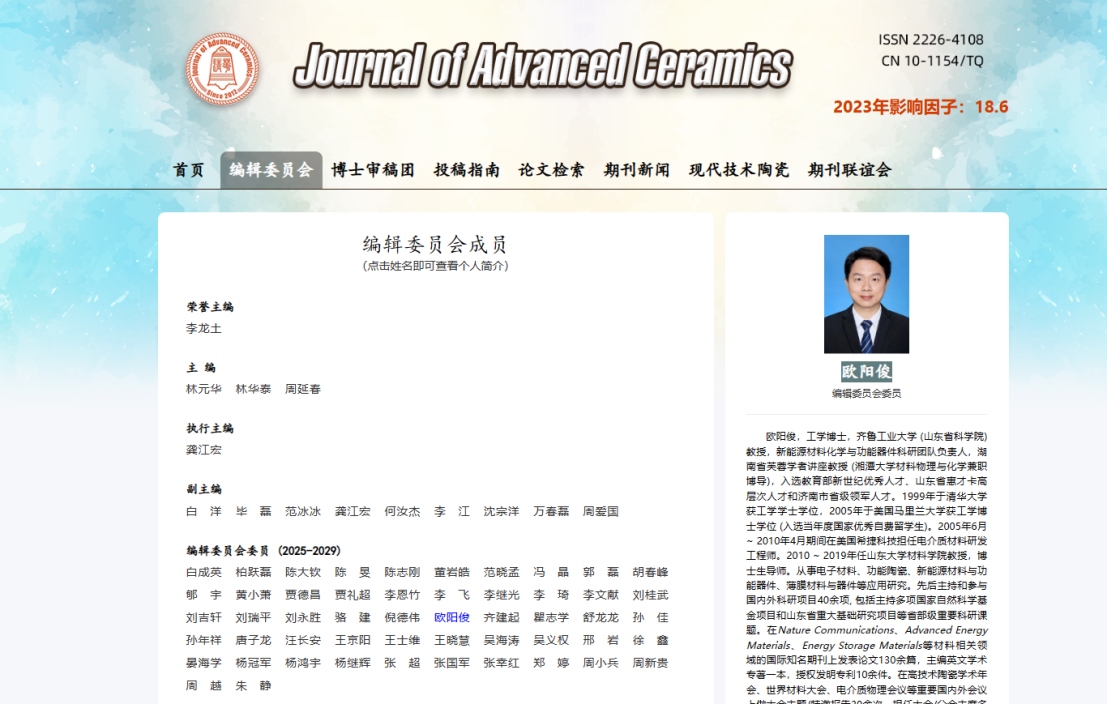Open the 期刊新闻 news tab
This screenshot has width=1107, height=705.
tap(637, 170)
